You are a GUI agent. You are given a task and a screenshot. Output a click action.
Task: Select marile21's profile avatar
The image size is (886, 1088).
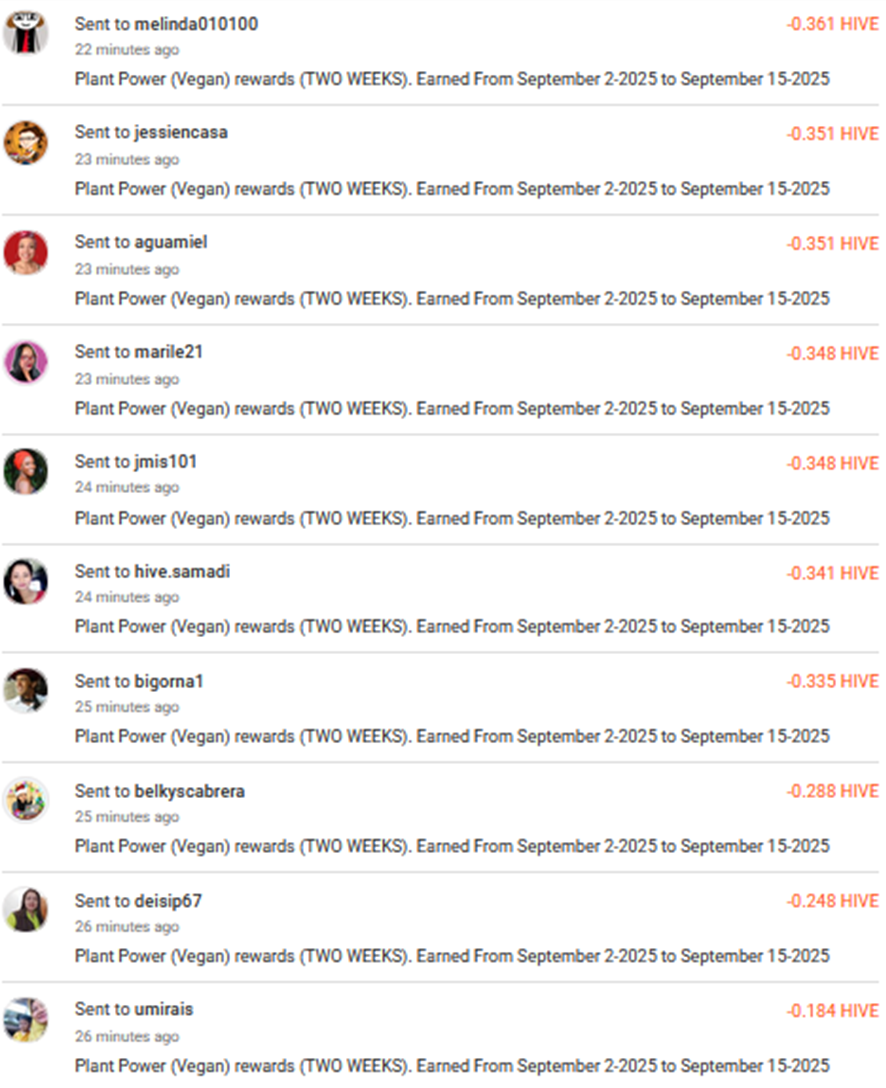(x=26, y=362)
